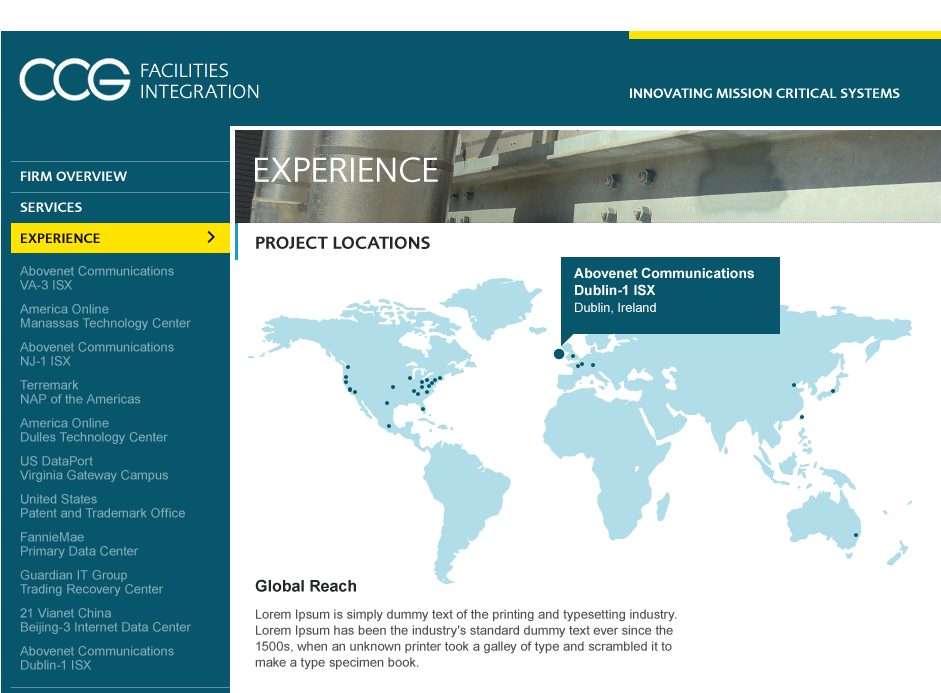Select FannieMae Primary Data Center link
941x693 pixels.
pos(79,544)
